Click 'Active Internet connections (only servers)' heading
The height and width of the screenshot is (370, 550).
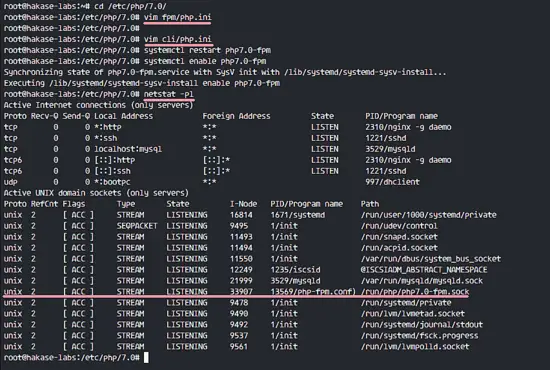tap(98, 105)
